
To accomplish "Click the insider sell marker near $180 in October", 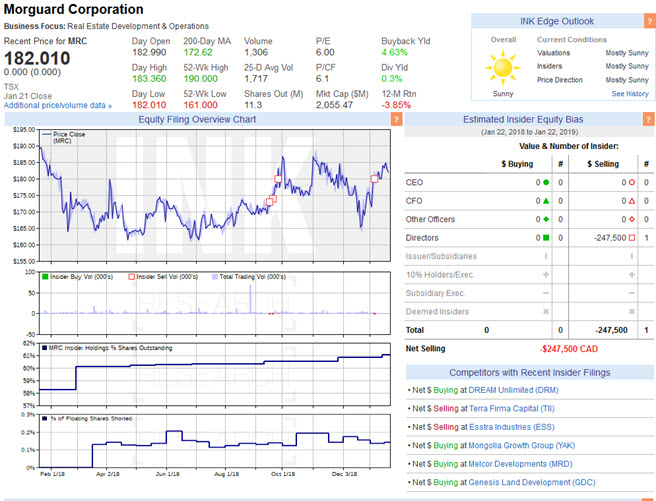I will click(x=278, y=179).
